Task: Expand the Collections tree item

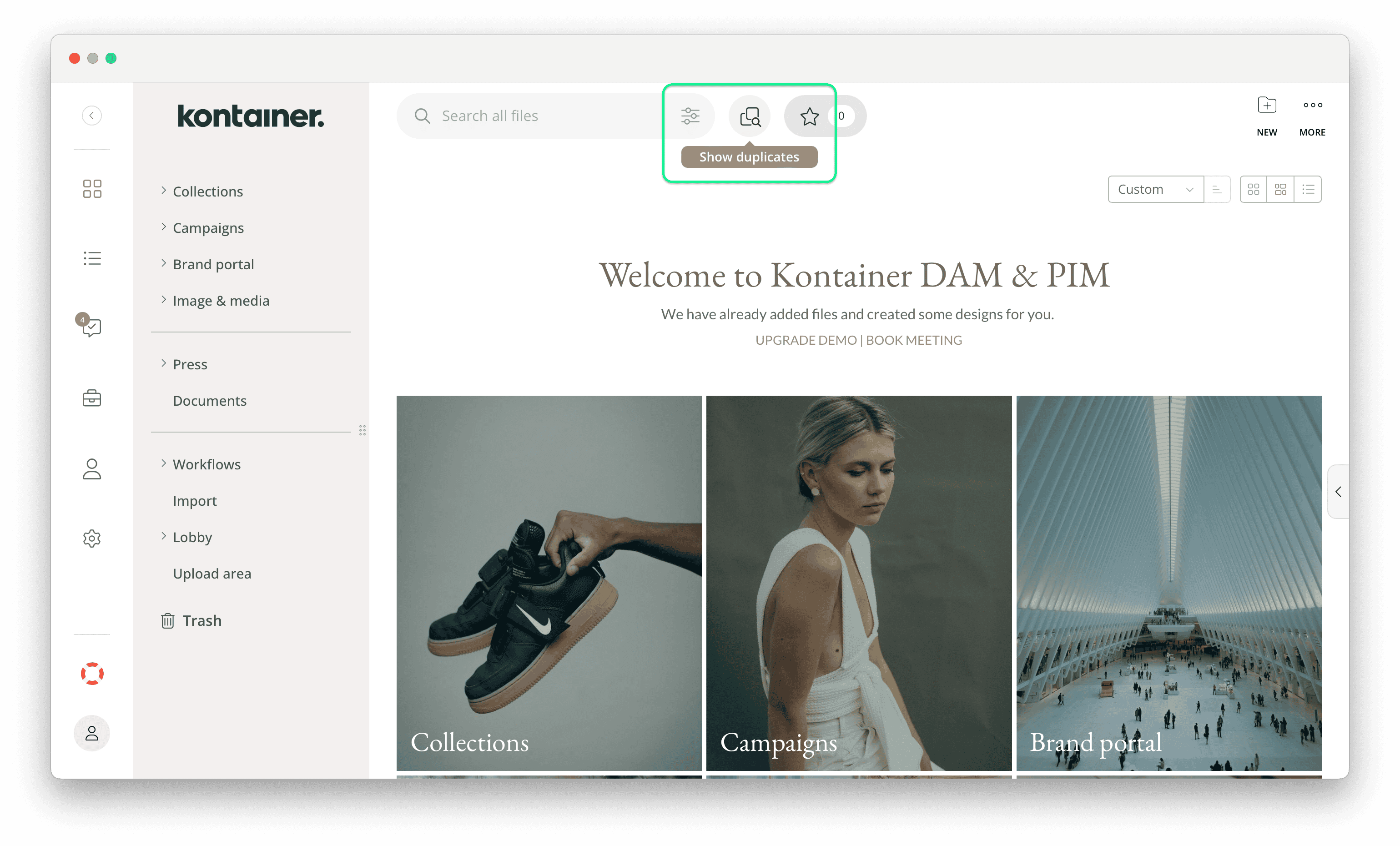Action: tap(163, 191)
